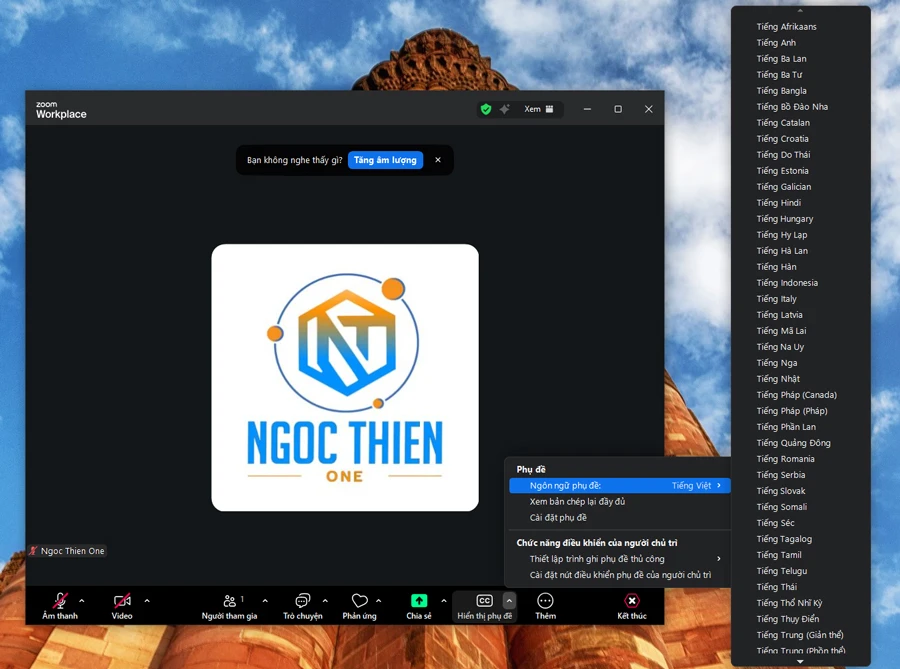Click the green security shield icon

click(x=487, y=108)
